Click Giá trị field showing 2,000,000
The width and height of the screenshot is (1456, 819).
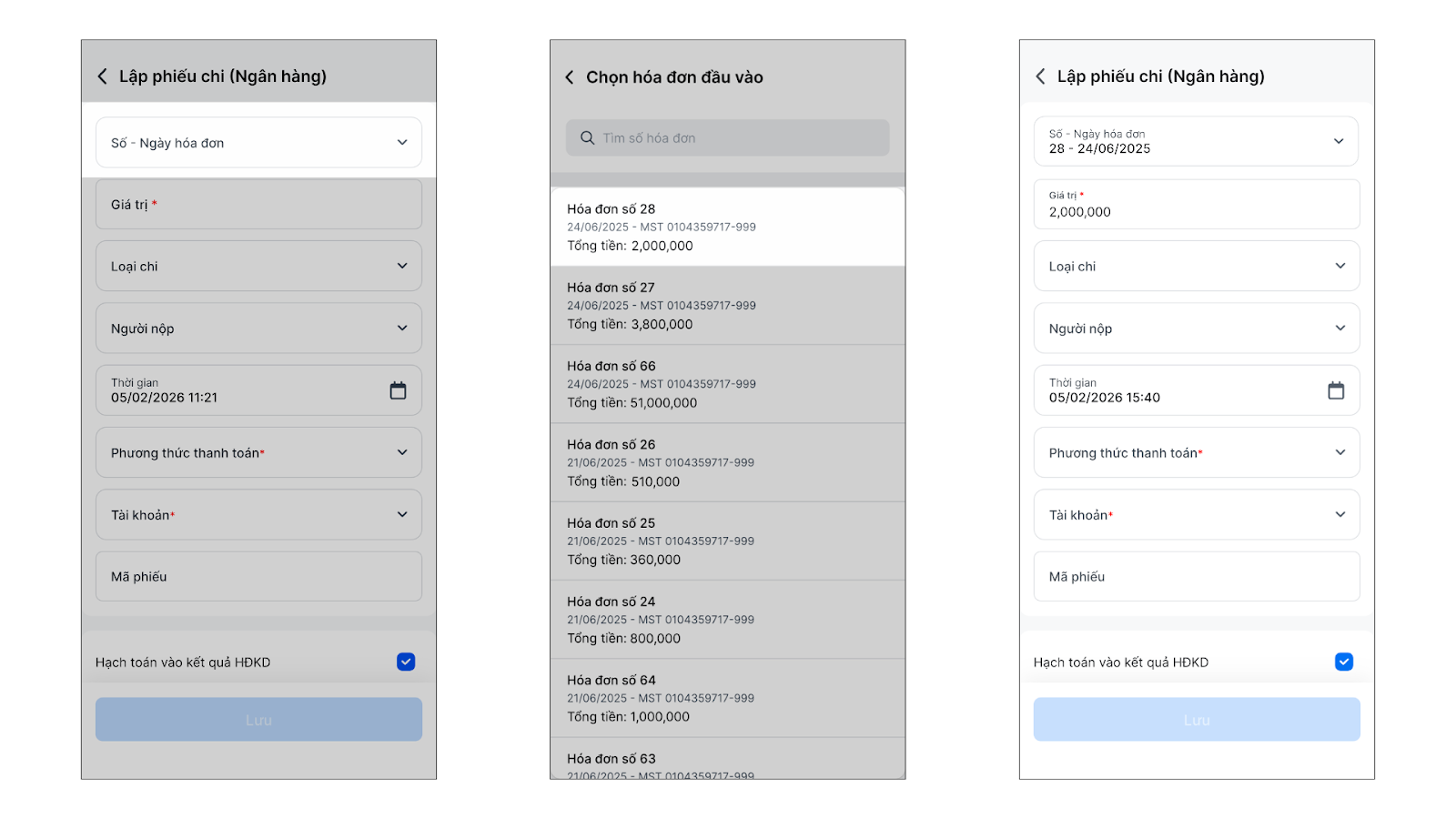(1196, 205)
